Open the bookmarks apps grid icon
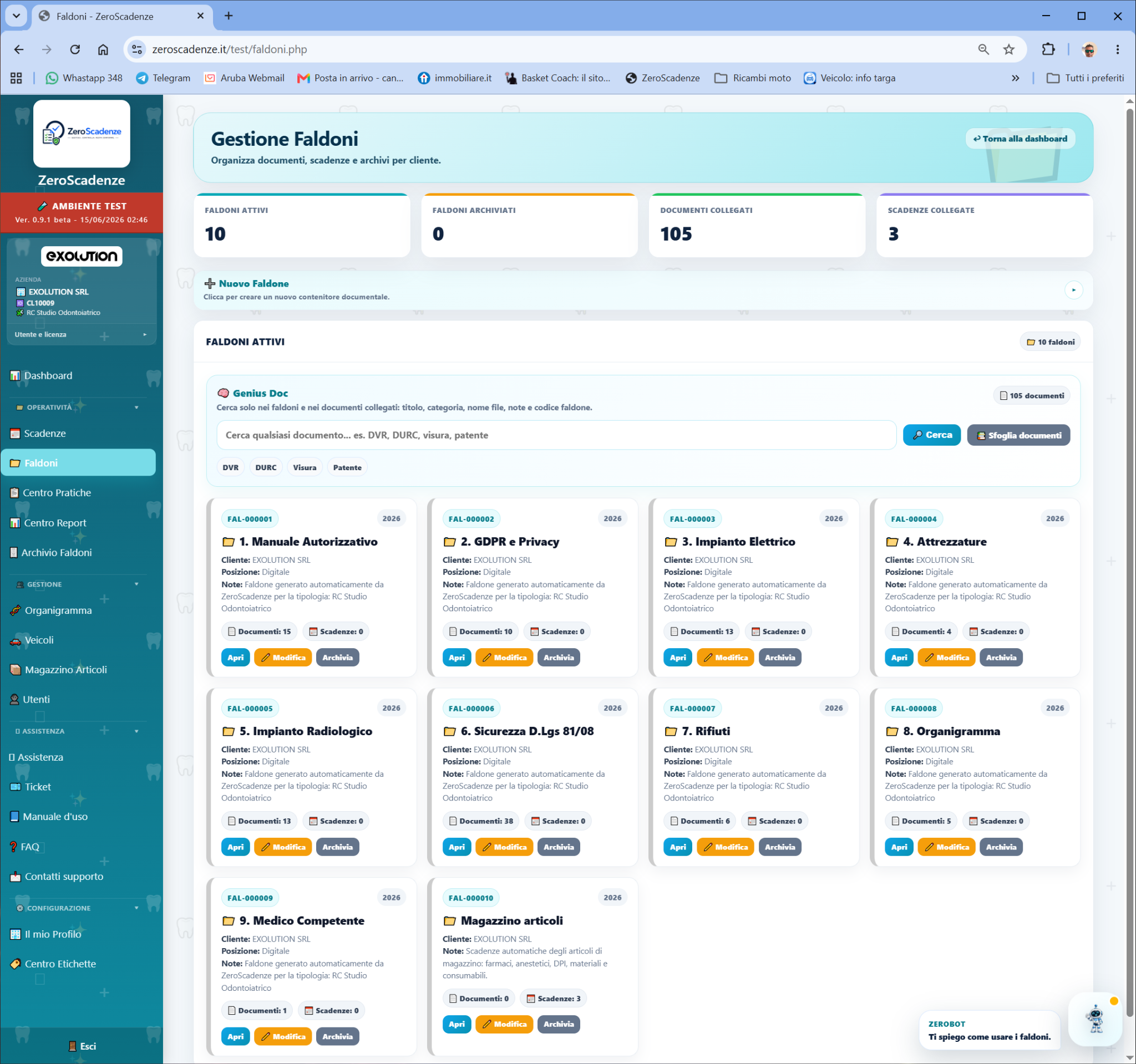 pyautogui.click(x=16, y=78)
